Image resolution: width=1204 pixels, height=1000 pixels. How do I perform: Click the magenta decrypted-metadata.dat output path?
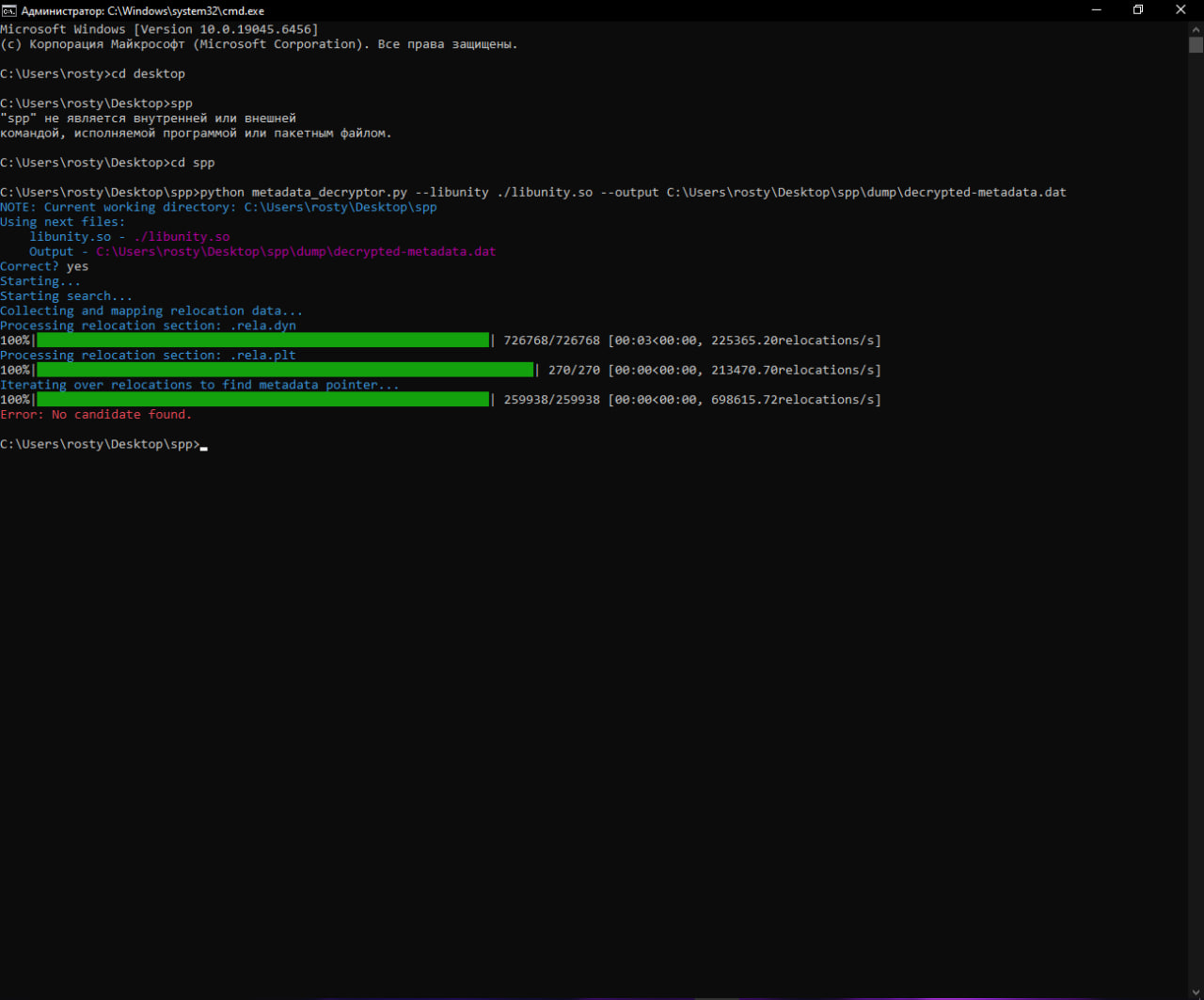[x=295, y=252]
